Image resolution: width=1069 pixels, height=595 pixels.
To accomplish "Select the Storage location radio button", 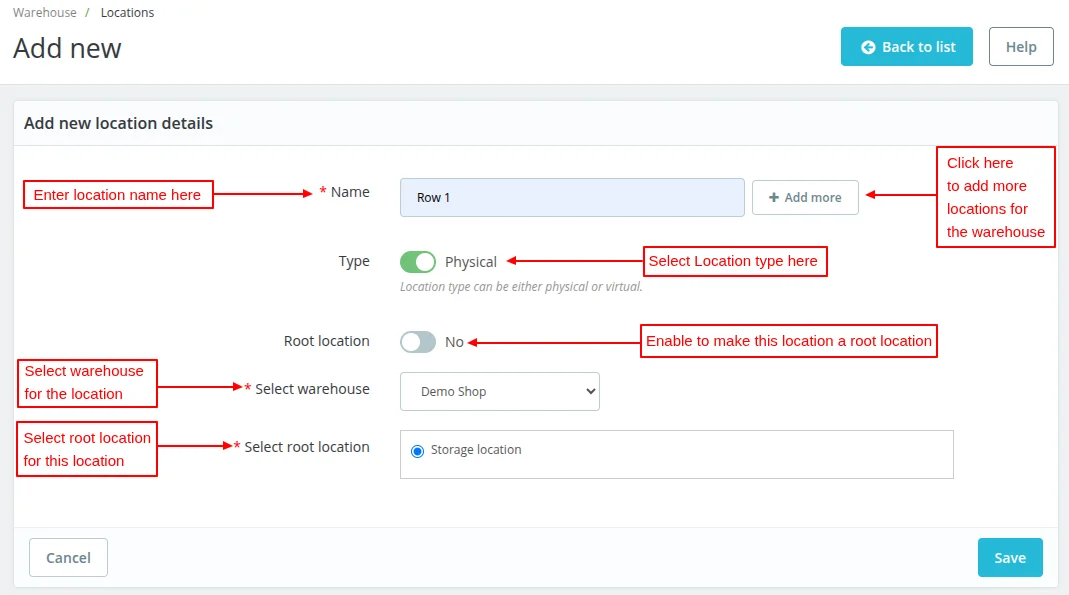I will click(x=417, y=451).
